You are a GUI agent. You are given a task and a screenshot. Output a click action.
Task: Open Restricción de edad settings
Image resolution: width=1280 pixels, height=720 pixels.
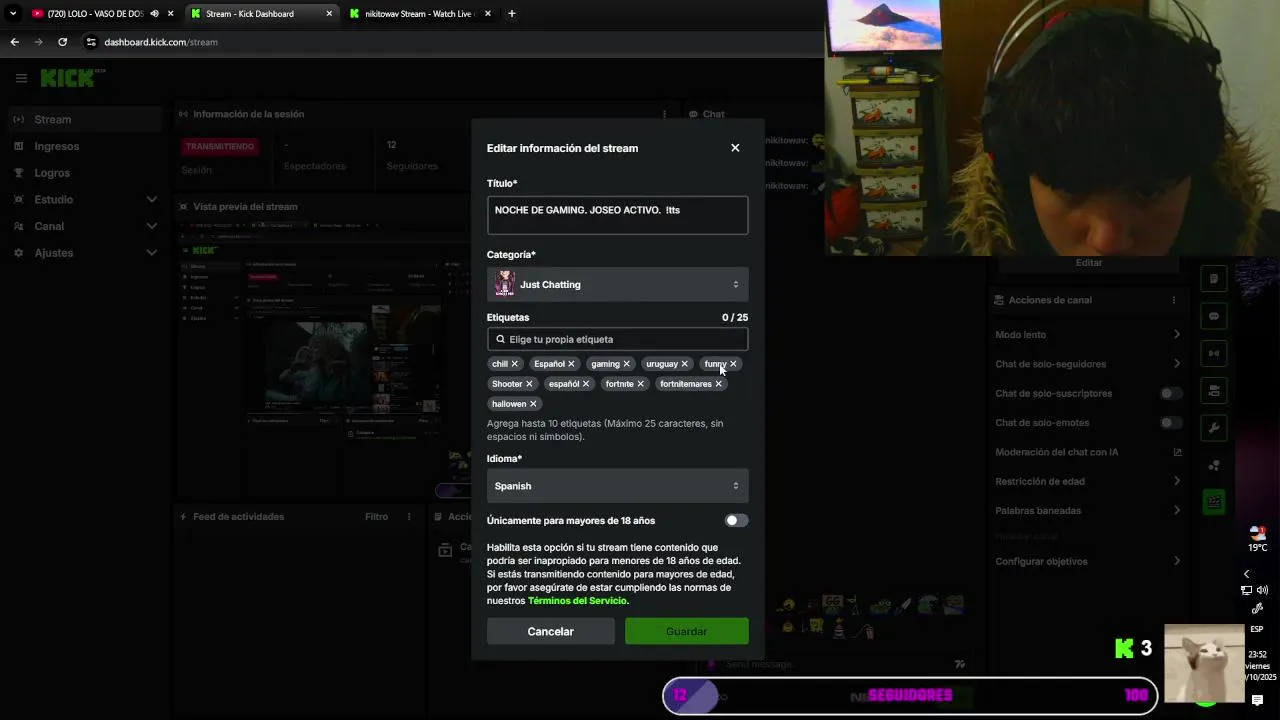tap(1088, 481)
